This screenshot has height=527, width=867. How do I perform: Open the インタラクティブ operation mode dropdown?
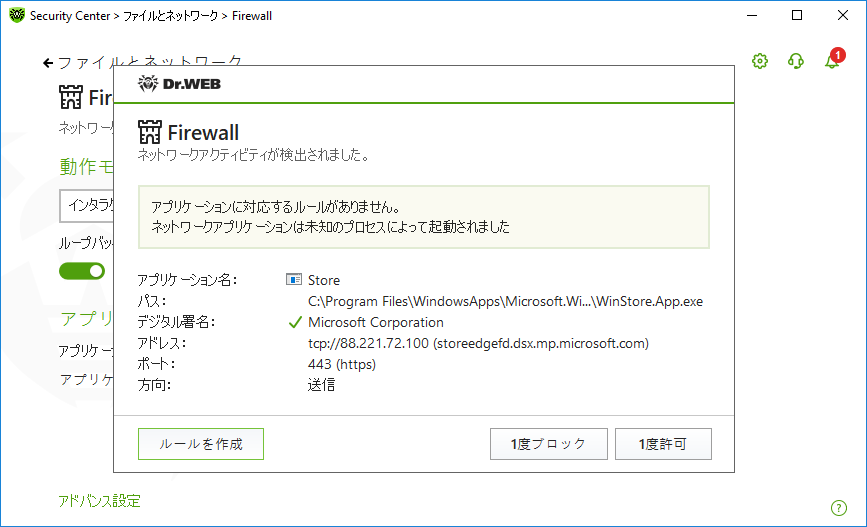pyautogui.click(x=87, y=206)
